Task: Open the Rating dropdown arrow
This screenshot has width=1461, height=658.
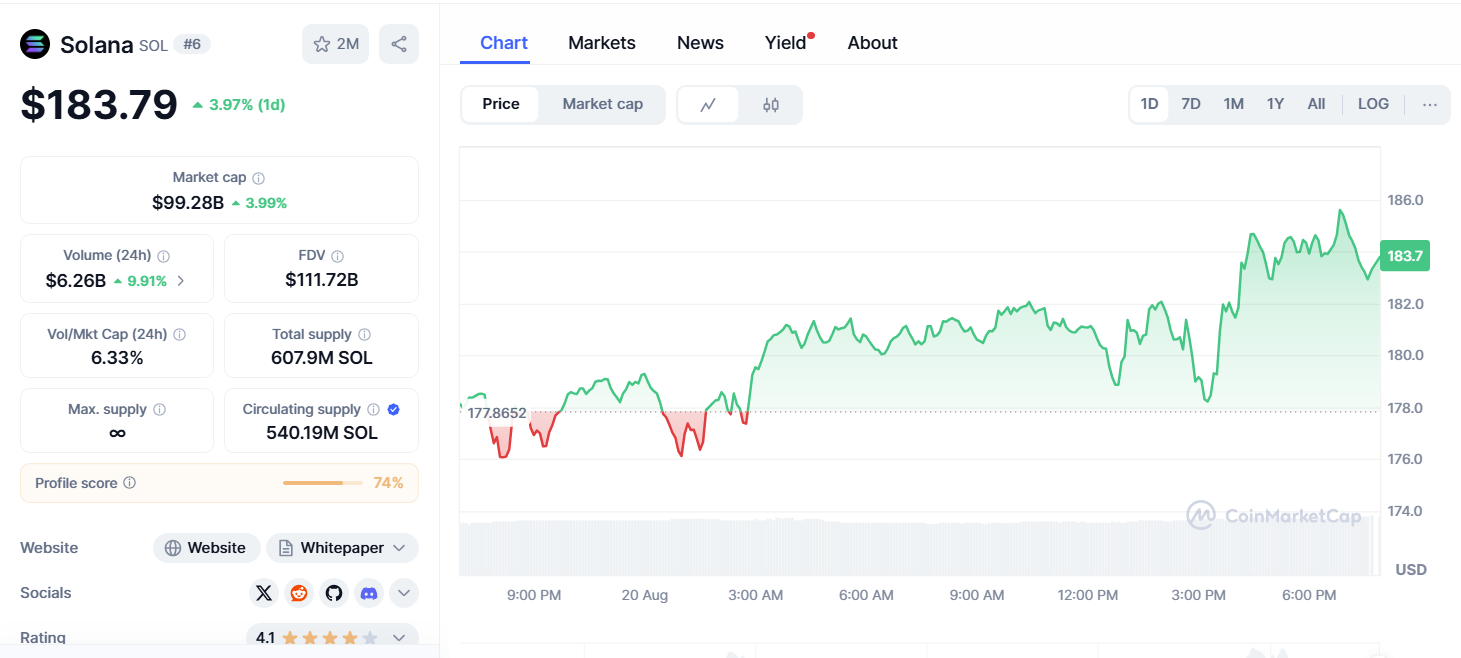Action: point(399,637)
